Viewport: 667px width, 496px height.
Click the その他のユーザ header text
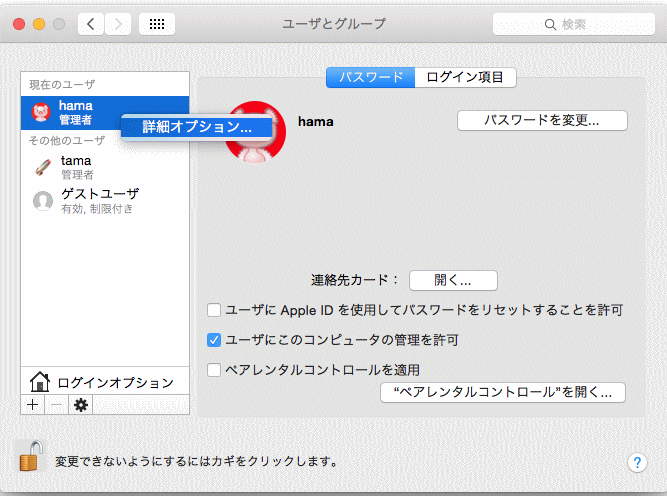pos(66,140)
